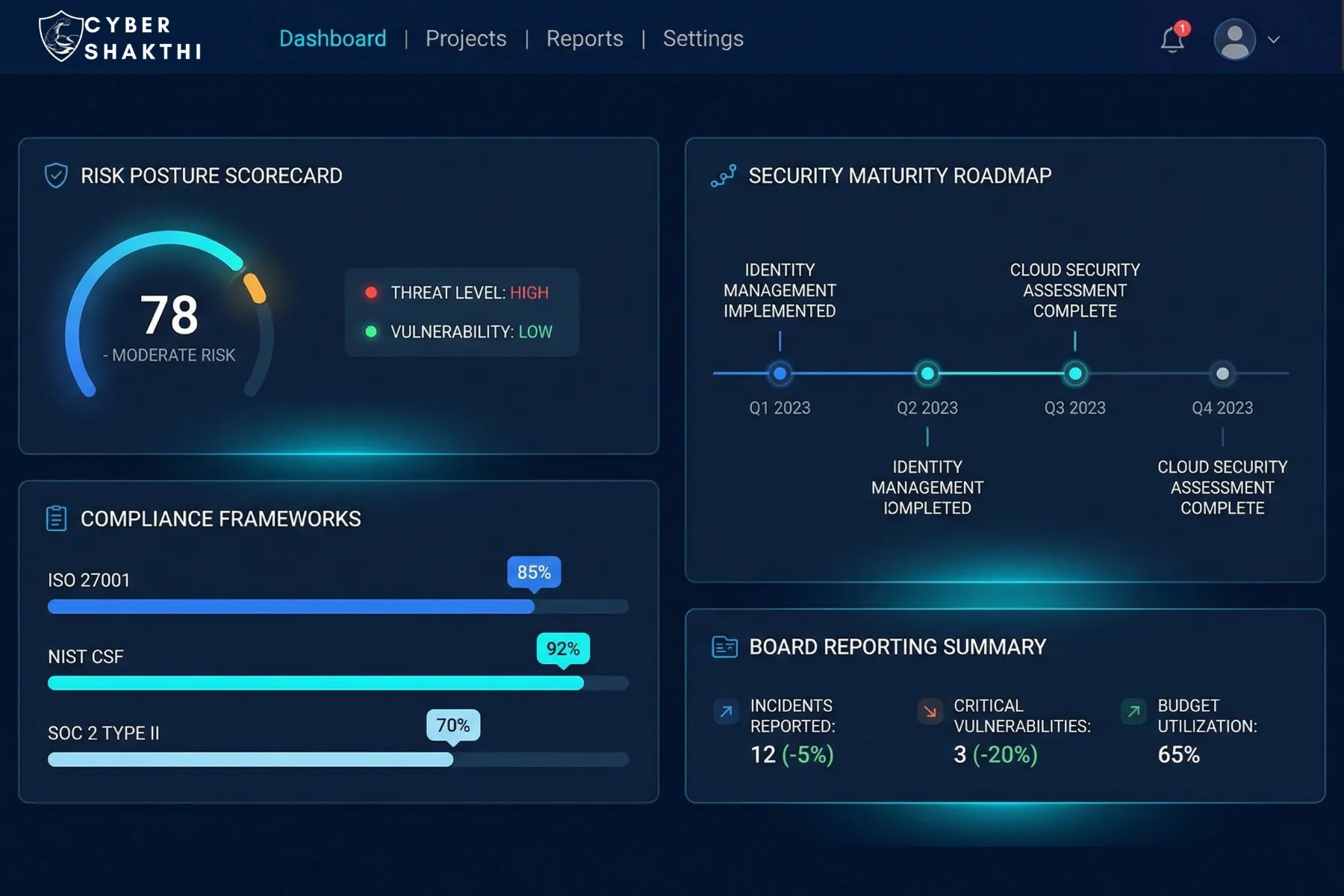Click the Cyber Shakthi shield logo
Image resolution: width=1344 pixels, height=896 pixels.
61,37
